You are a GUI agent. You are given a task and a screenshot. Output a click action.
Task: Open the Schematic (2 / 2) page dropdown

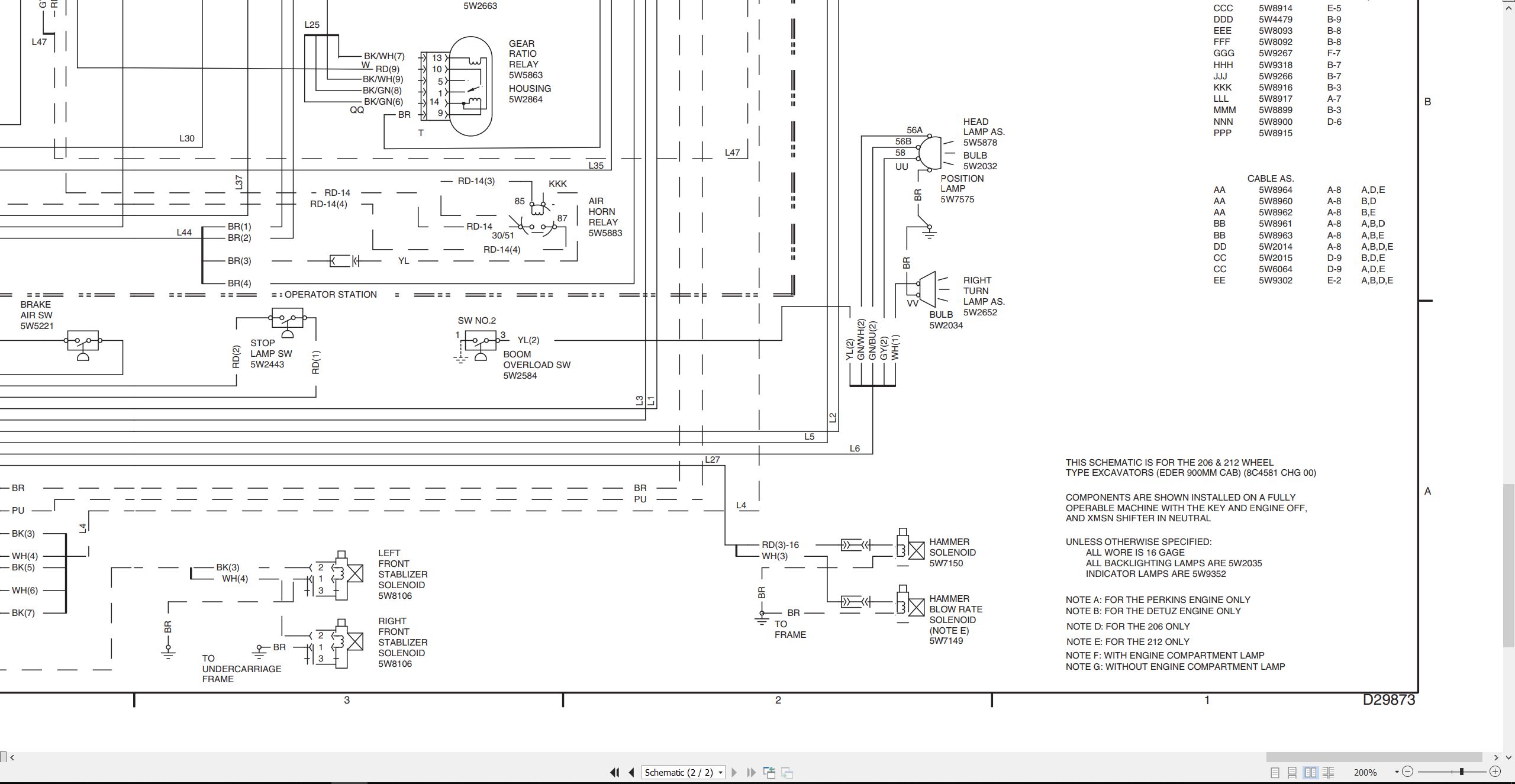pyautogui.click(x=684, y=772)
